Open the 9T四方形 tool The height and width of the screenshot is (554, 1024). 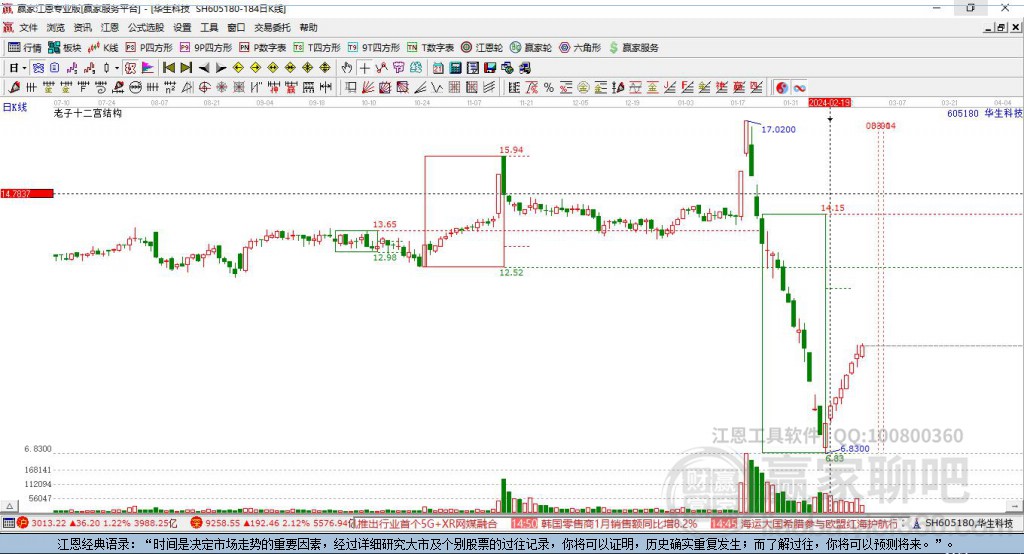(x=373, y=48)
